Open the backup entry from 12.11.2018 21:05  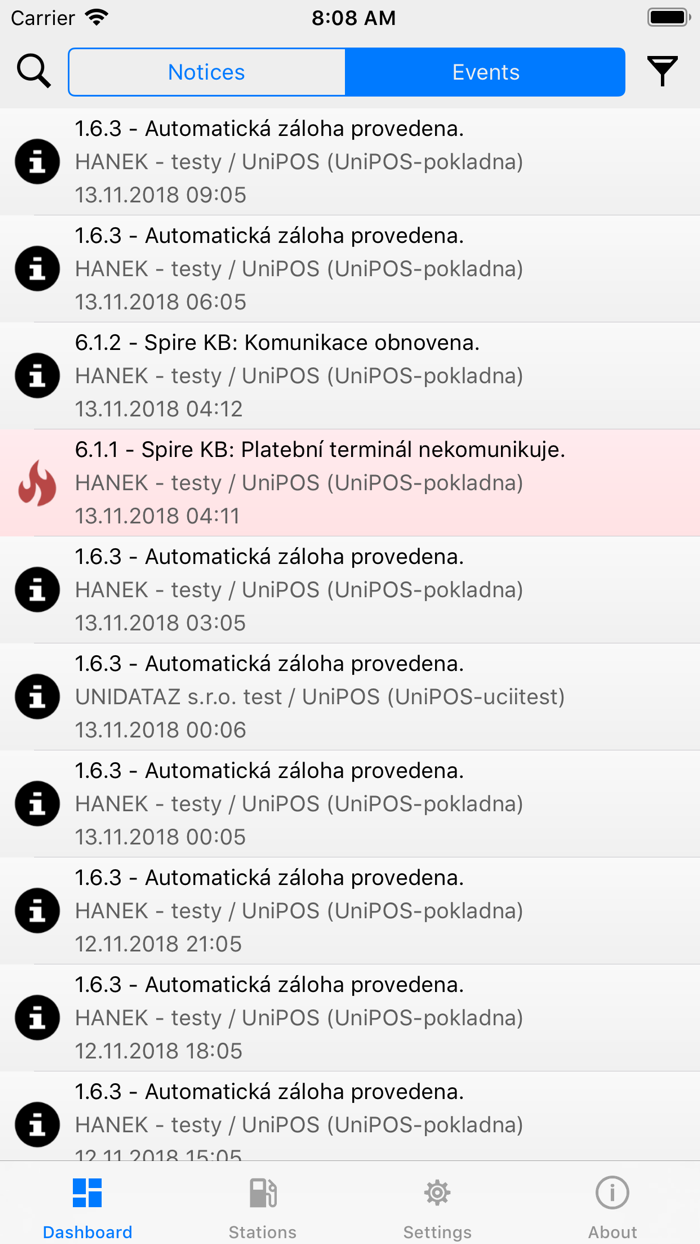click(x=350, y=910)
